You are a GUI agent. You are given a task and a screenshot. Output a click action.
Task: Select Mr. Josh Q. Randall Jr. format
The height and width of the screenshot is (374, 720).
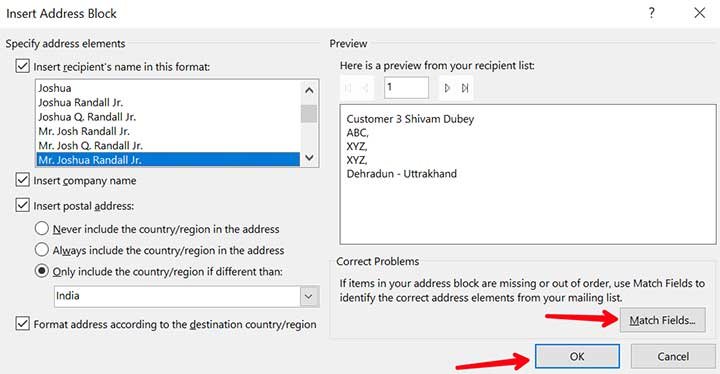pos(168,145)
